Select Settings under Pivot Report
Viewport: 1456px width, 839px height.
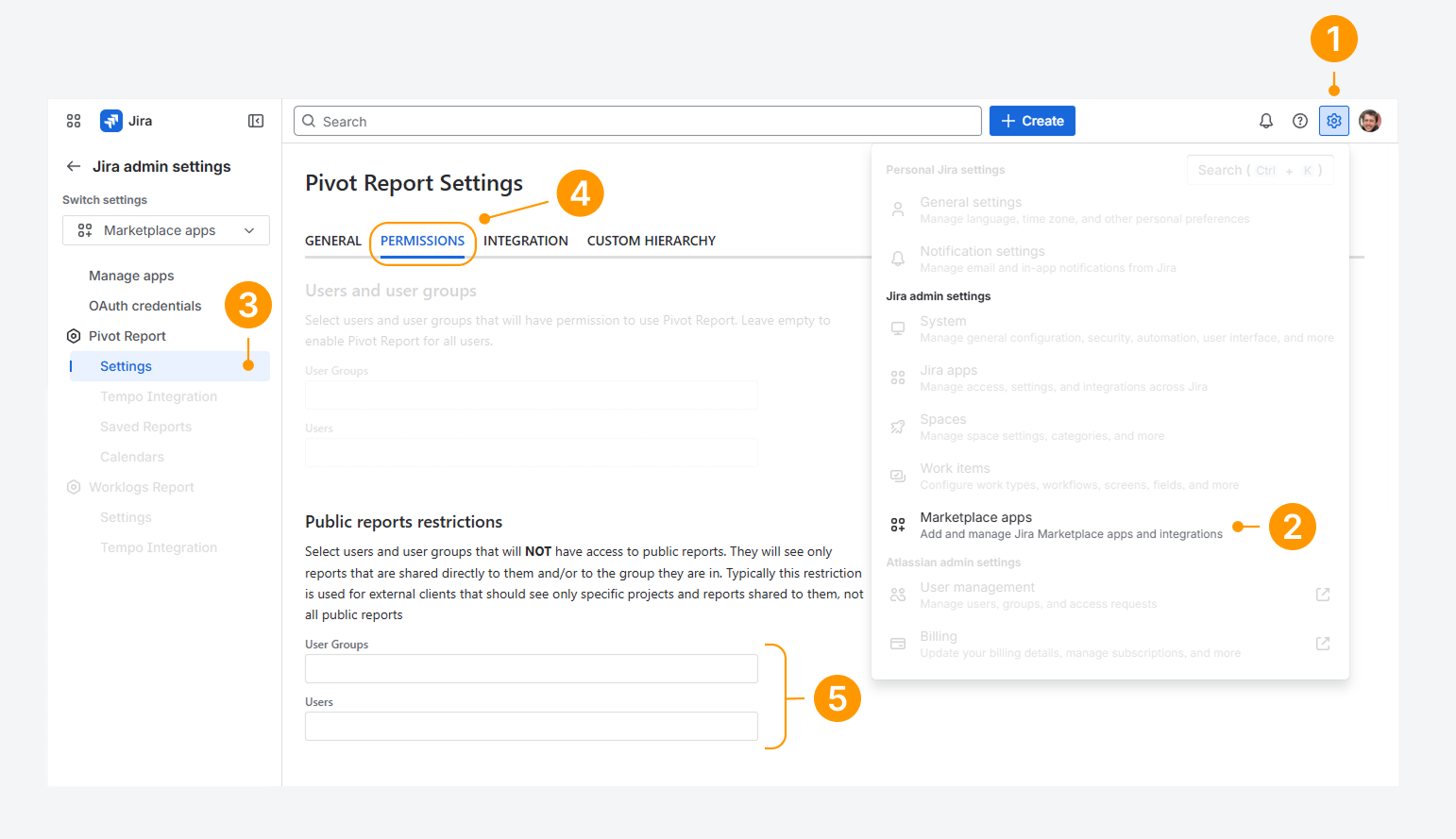[x=170, y=366]
